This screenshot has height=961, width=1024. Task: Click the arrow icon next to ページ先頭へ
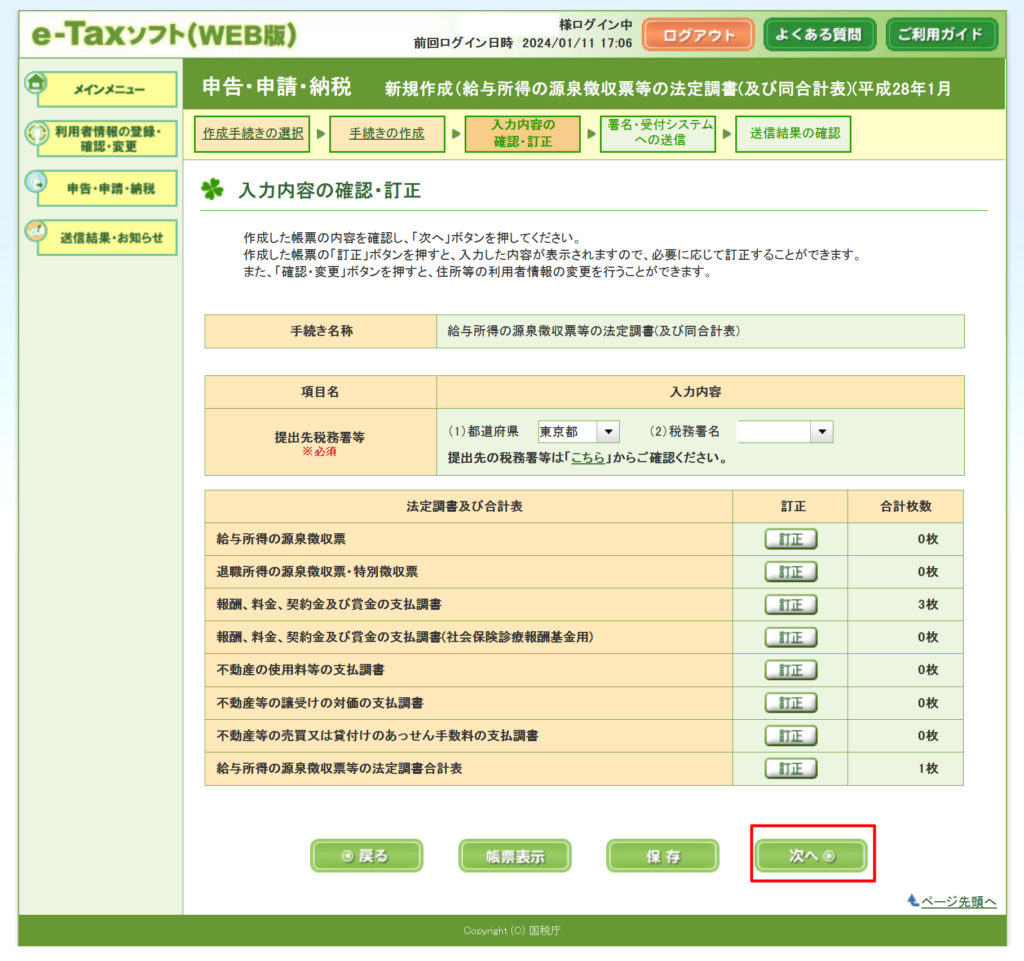(912, 900)
